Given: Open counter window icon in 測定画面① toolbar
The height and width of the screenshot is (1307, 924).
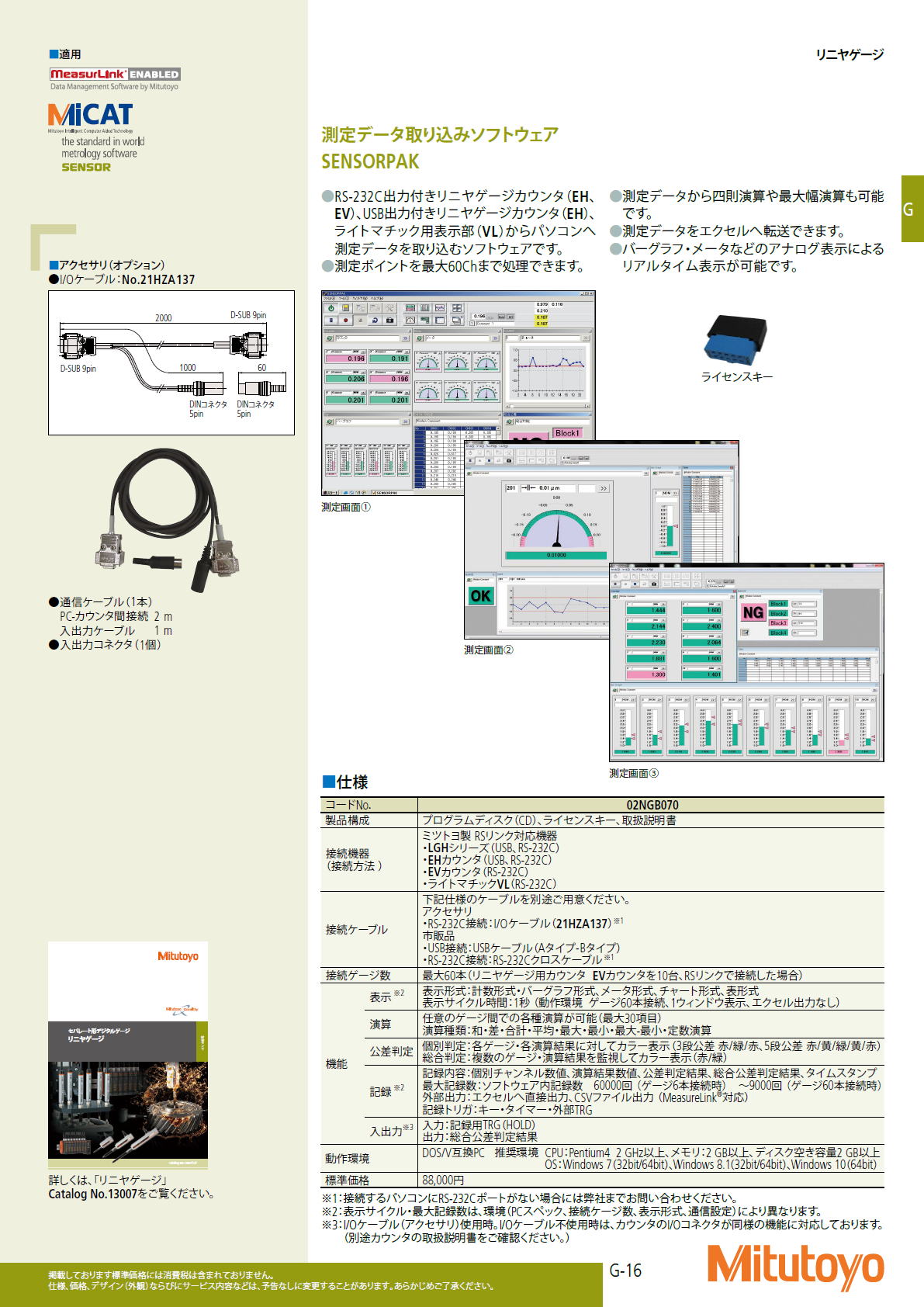Looking at the screenshot, I should [410, 308].
